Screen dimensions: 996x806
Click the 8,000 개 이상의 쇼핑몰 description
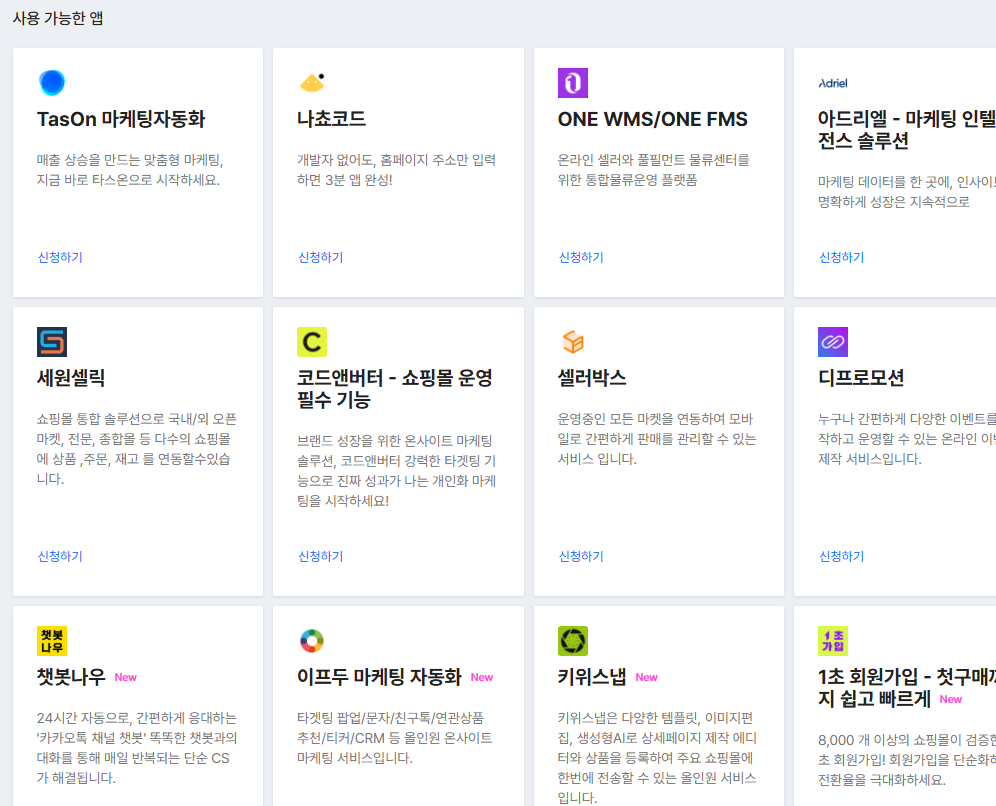coord(907,760)
